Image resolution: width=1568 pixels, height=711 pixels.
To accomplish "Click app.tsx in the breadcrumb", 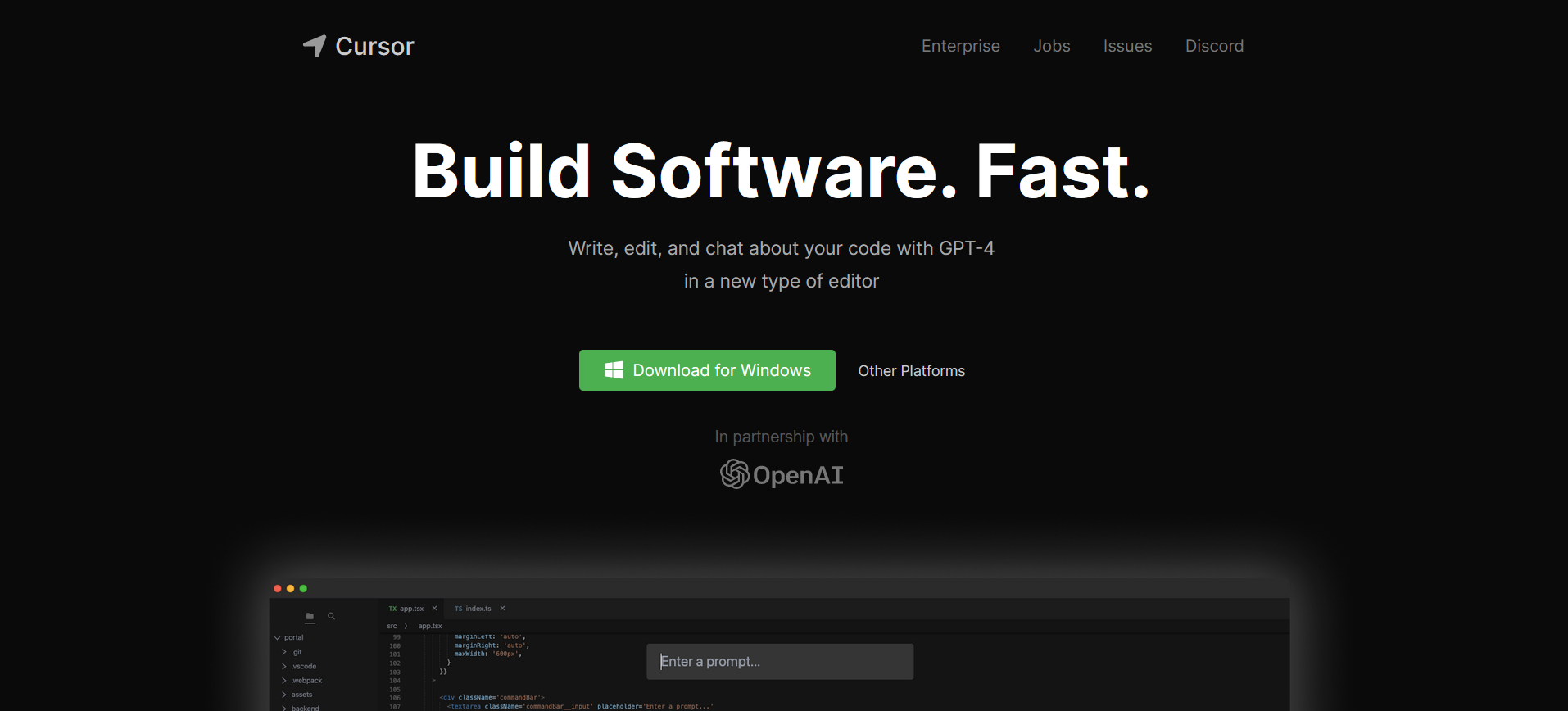I will coord(430,626).
